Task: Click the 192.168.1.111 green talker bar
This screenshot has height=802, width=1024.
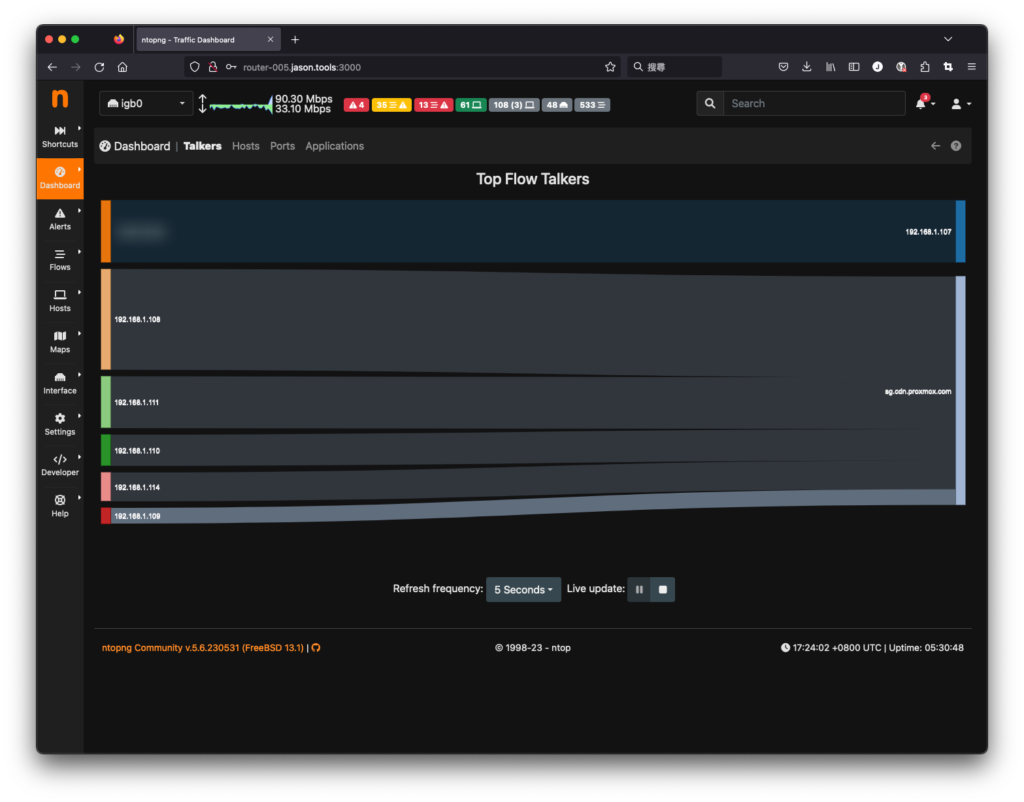Action: point(106,402)
